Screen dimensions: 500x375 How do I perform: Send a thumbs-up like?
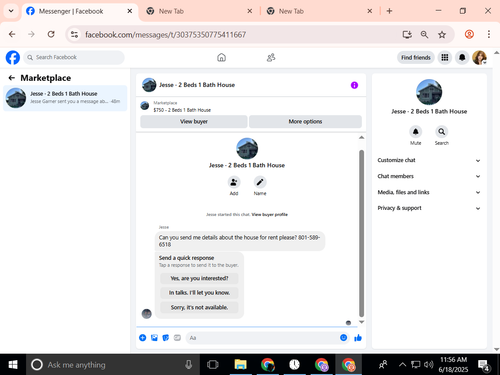[x=358, y=338]
